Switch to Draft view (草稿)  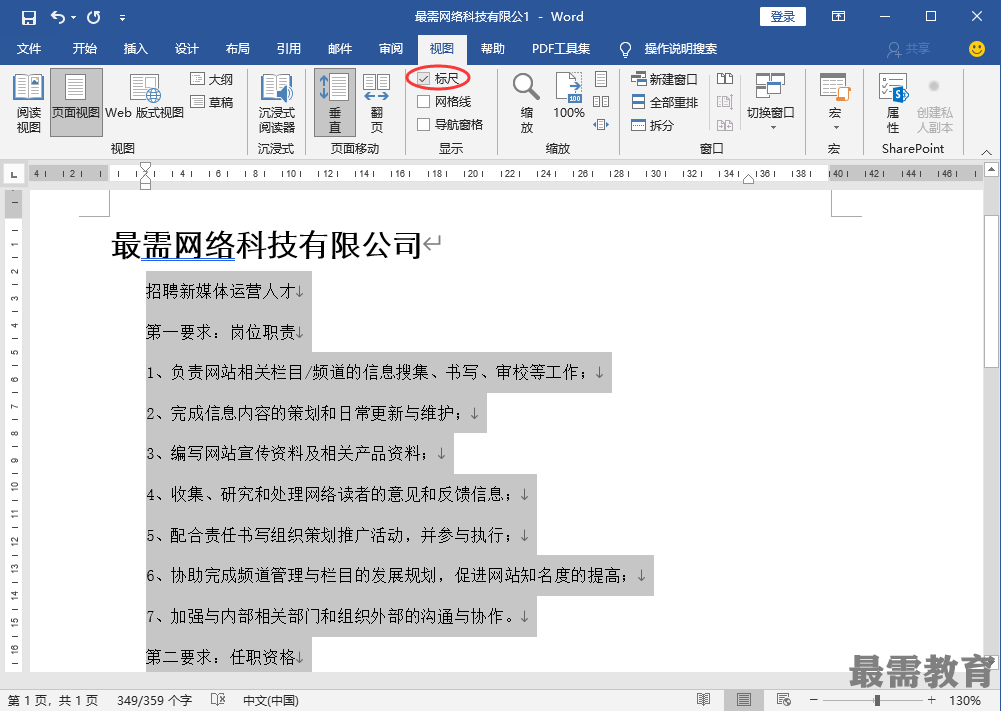(x=212, y=102)
